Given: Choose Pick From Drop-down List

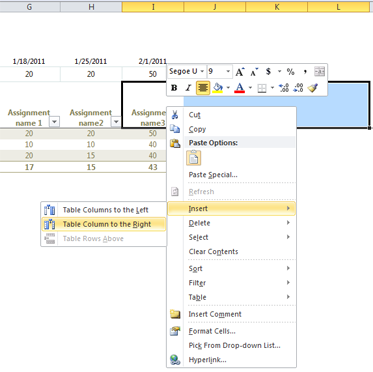Looking at the screenshot, I should pos(231,346).
